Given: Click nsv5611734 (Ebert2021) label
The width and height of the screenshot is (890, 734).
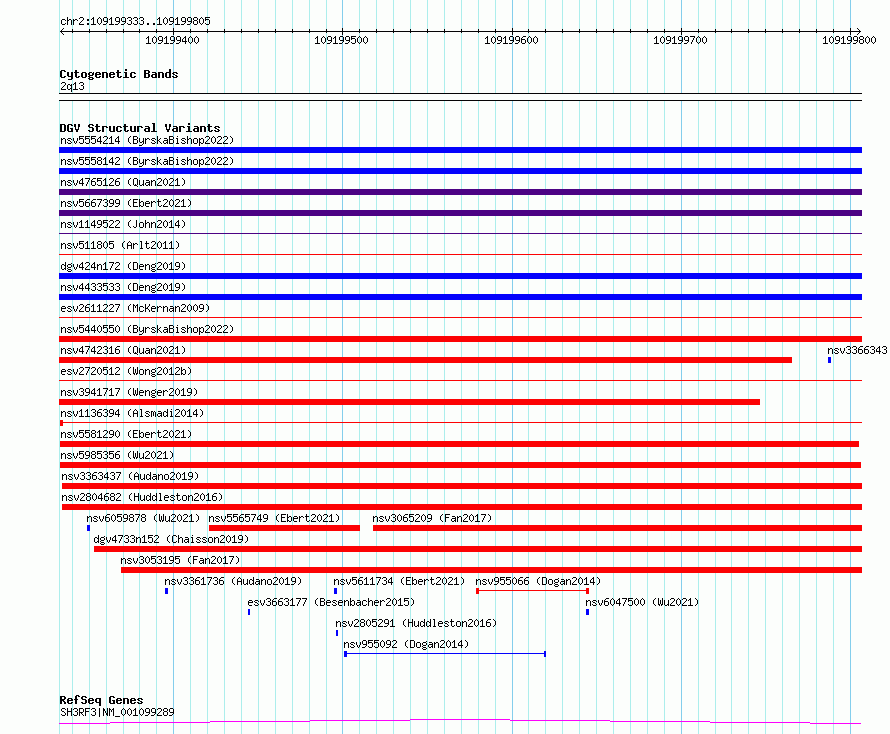Looking at the screenshot, I should (x=399, y=581).
